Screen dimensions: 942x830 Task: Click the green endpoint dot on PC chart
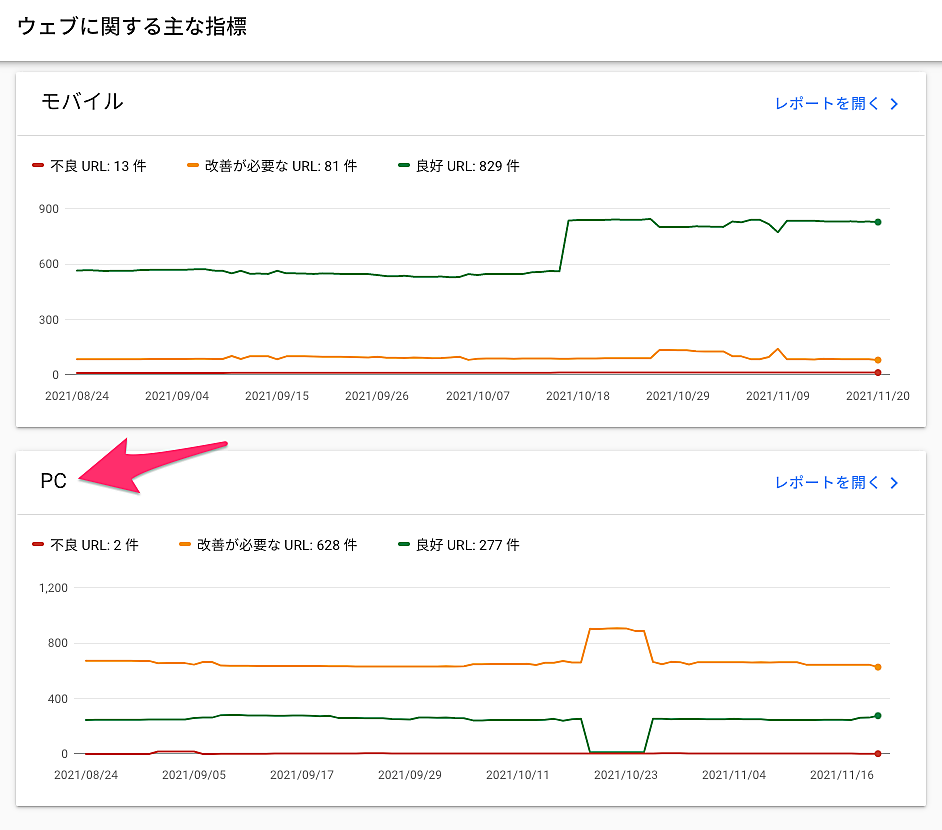(x=878, y=716)
